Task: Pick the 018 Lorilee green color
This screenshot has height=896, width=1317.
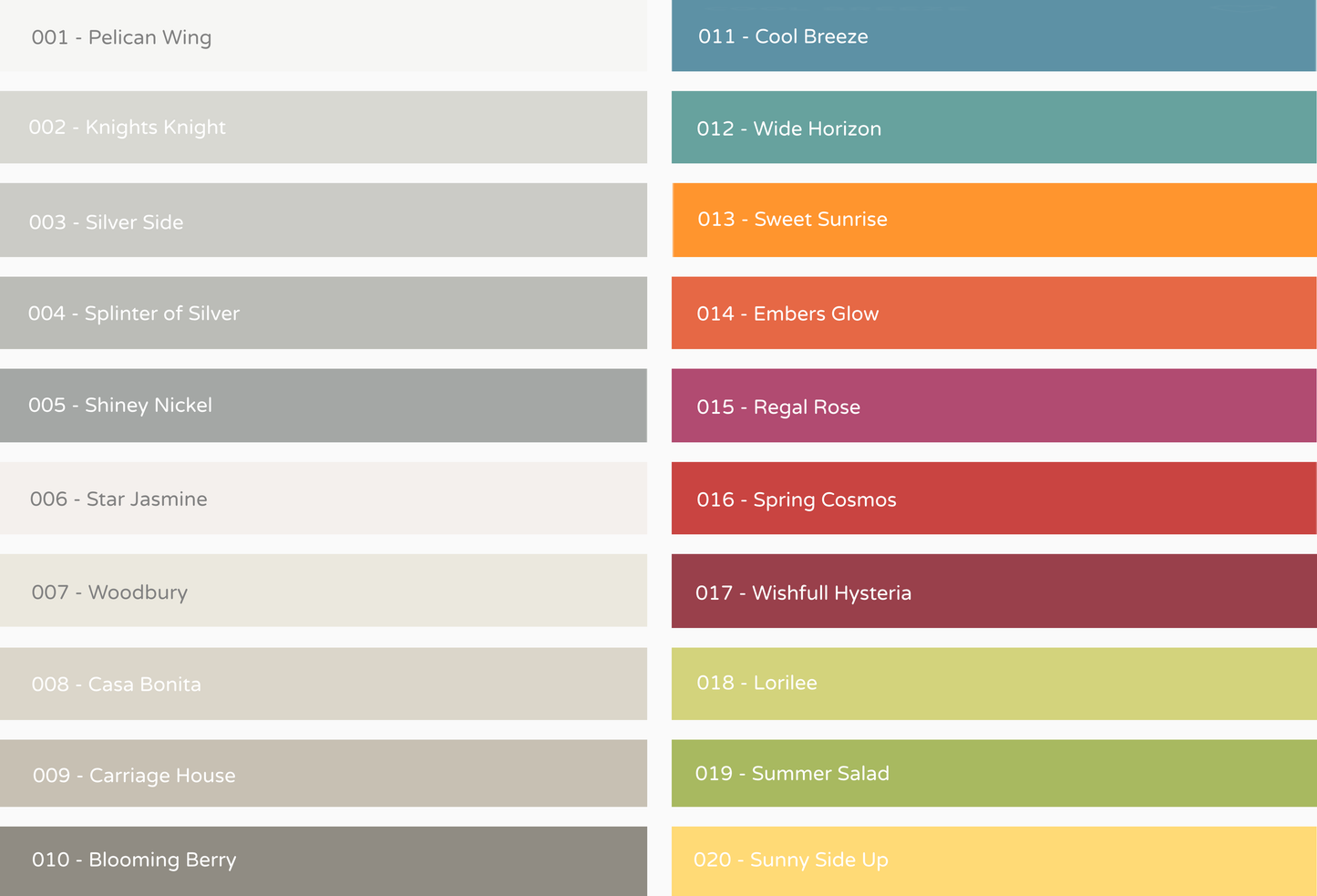Action: point(993,684)
